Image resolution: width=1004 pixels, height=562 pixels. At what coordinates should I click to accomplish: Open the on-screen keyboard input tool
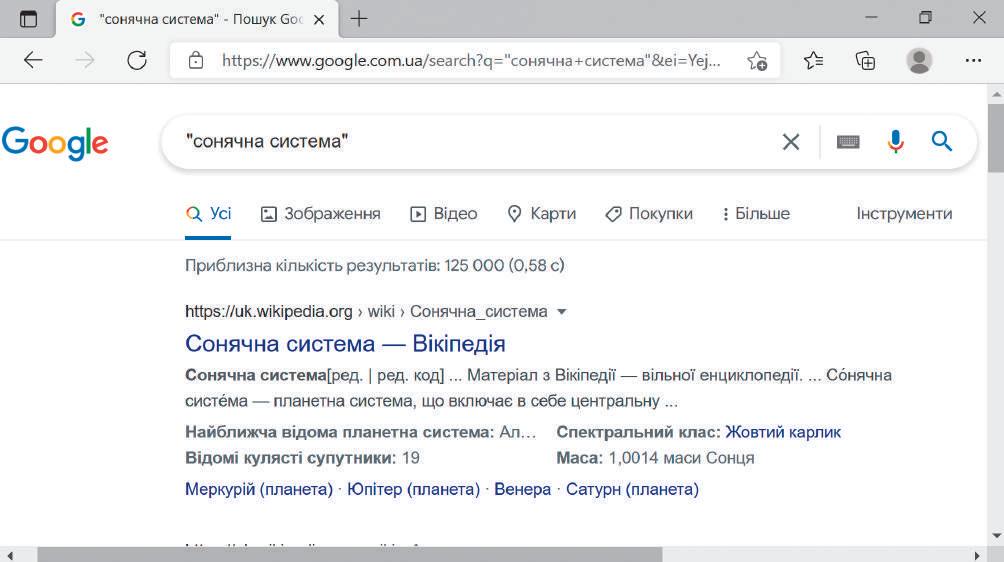tap(848, 141)
